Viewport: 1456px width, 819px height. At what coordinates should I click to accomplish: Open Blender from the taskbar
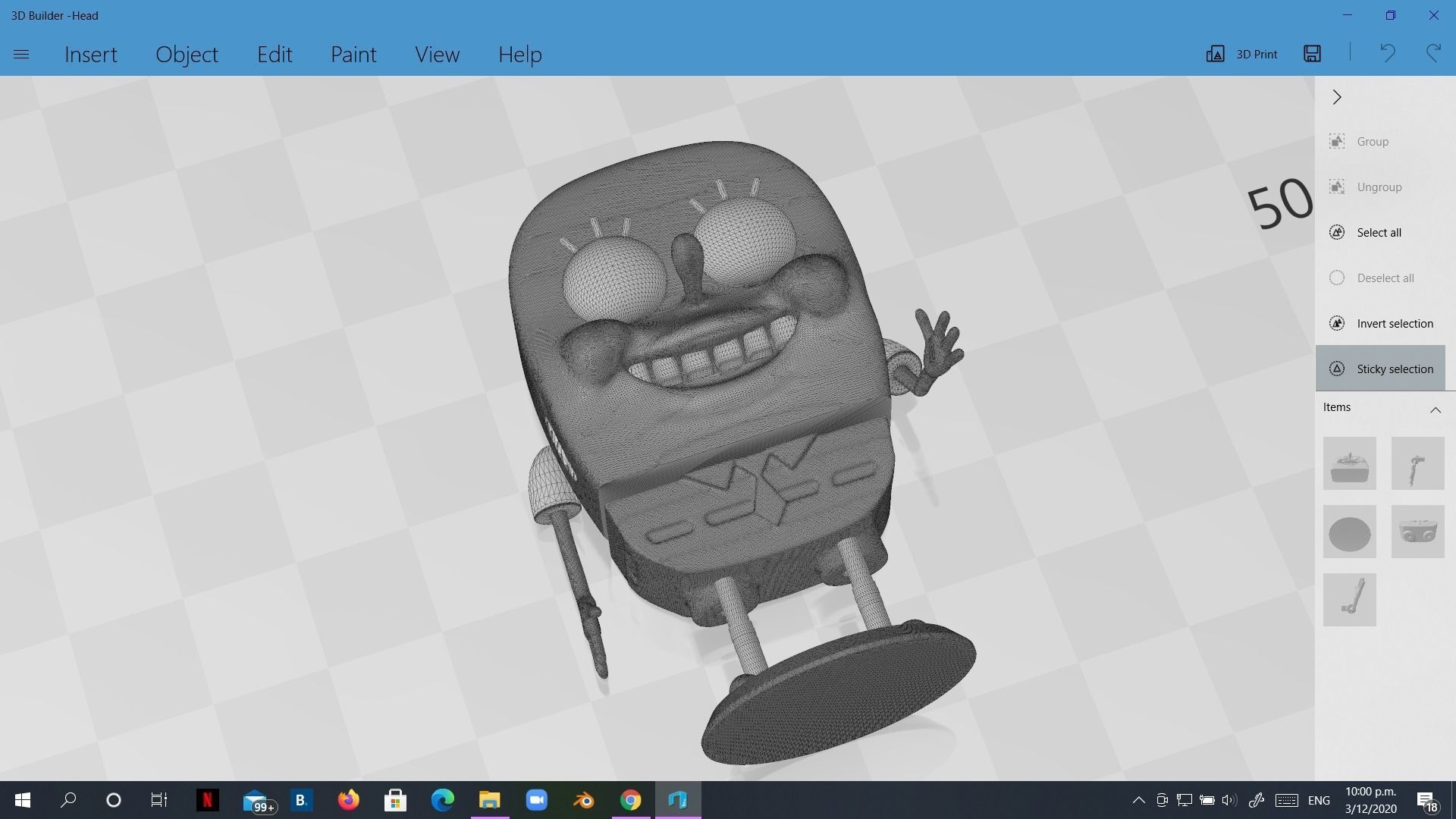(x=584, y=800)
